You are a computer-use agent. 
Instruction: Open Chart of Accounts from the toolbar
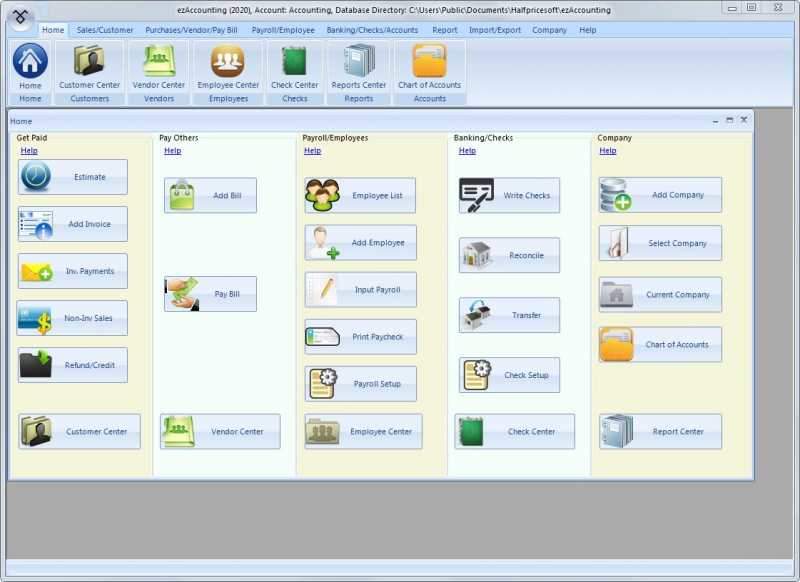[x=428, y=70]
